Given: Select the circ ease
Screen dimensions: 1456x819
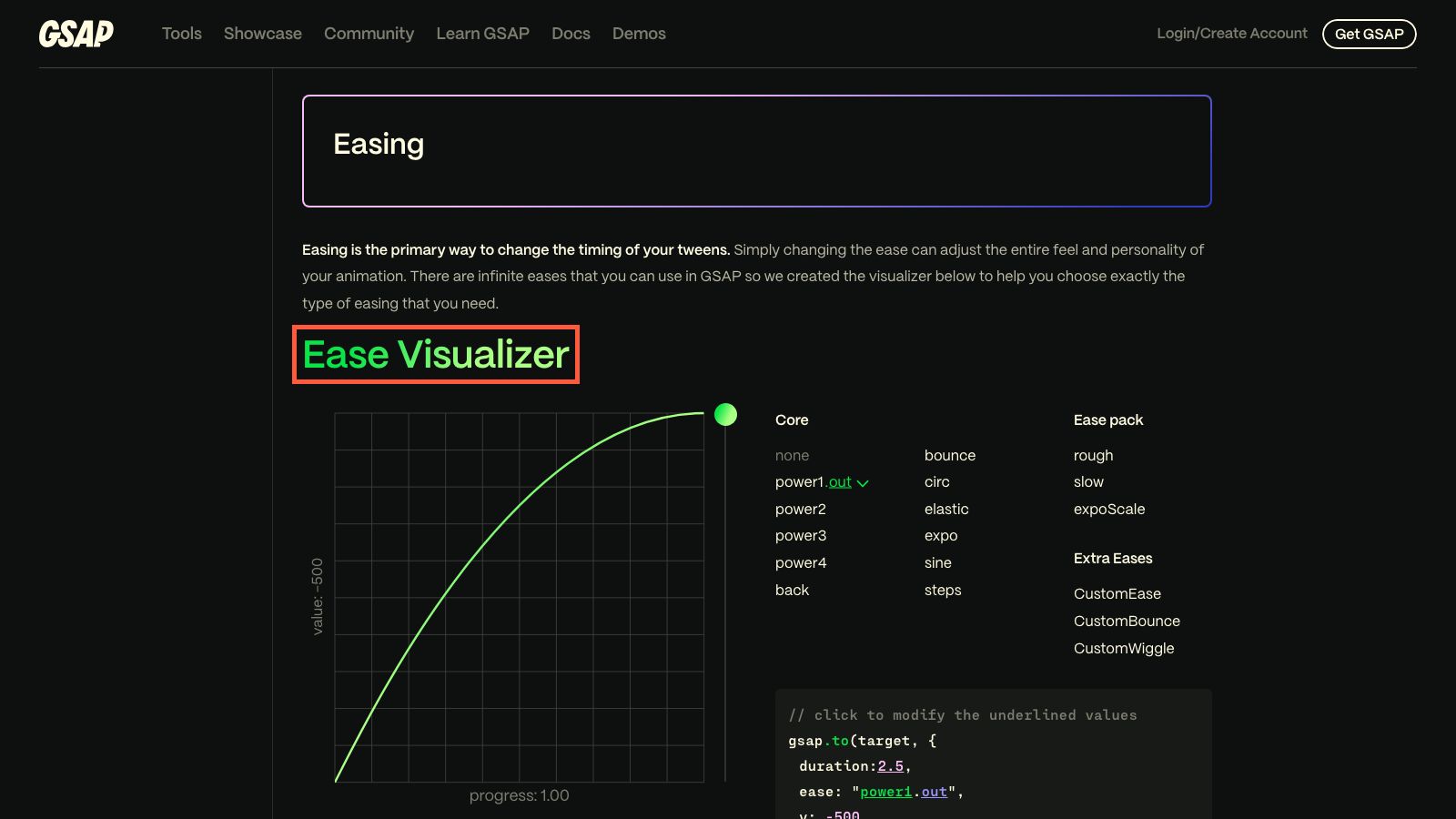Looking at the screenshot, I should coord(936,482).
